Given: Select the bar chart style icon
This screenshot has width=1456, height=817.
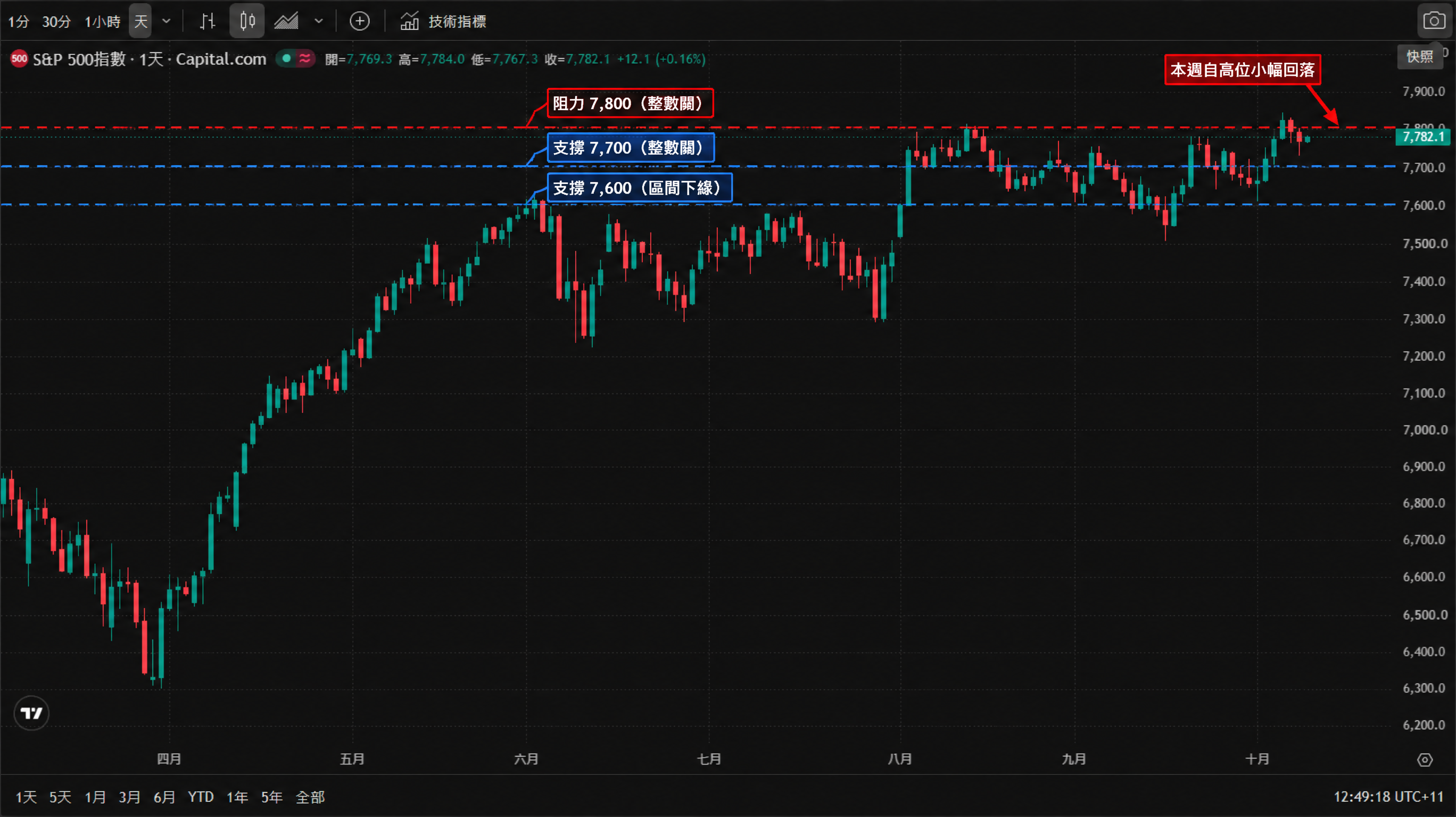Looking at the screenshot, I should click(x=208, y=21).
